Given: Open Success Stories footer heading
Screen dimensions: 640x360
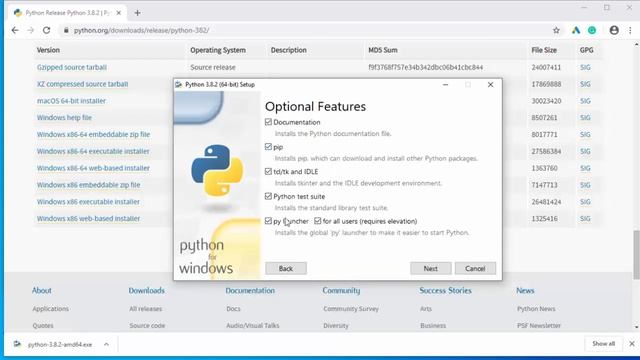Looking at the screenshot, I should pos(445,290).
